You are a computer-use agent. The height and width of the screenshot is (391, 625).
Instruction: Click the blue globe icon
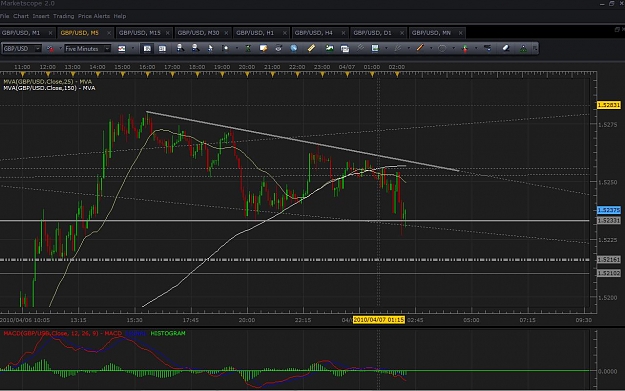click(x=294, y=48)
